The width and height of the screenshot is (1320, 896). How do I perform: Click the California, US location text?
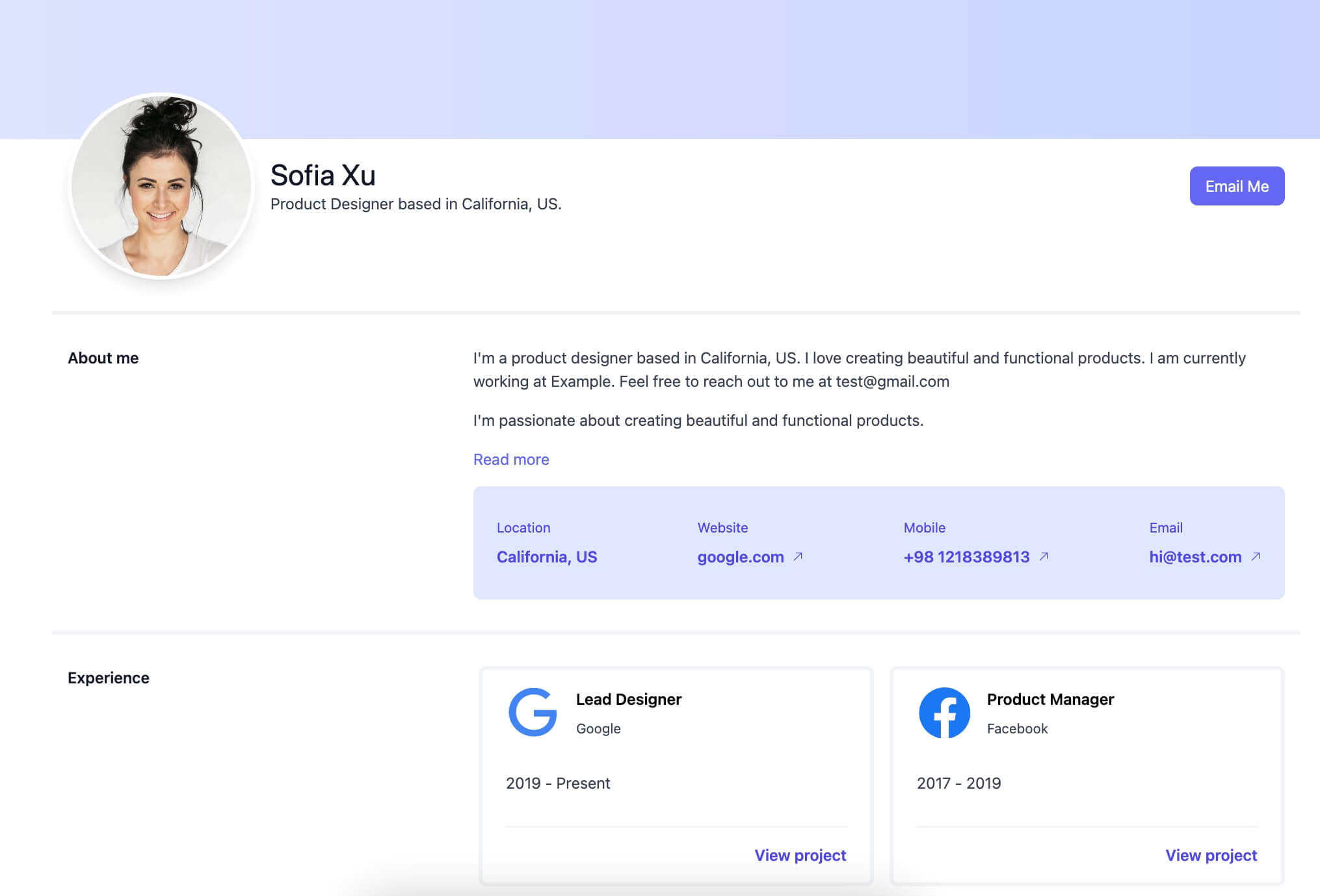click(x=547, y=557)
